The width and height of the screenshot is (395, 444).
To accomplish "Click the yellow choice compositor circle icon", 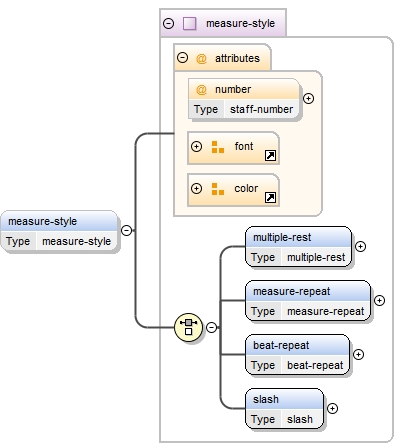I will (x=188, y=327).
